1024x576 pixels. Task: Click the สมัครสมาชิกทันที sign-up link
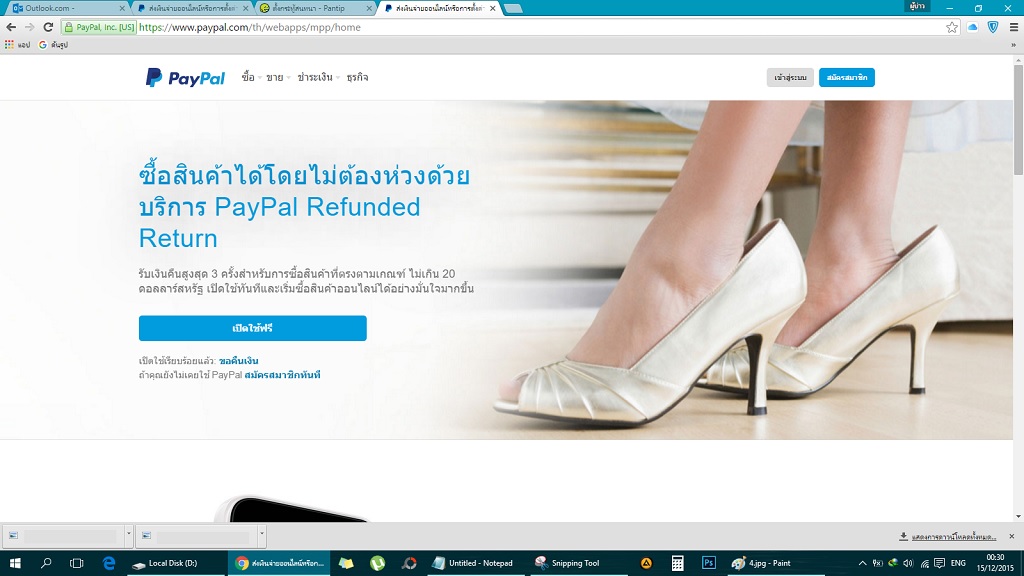[282, 375]
